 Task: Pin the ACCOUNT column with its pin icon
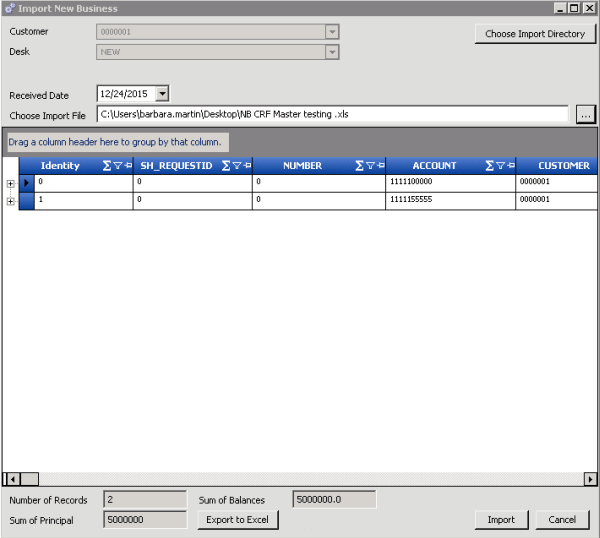click(x=510, y=166)
